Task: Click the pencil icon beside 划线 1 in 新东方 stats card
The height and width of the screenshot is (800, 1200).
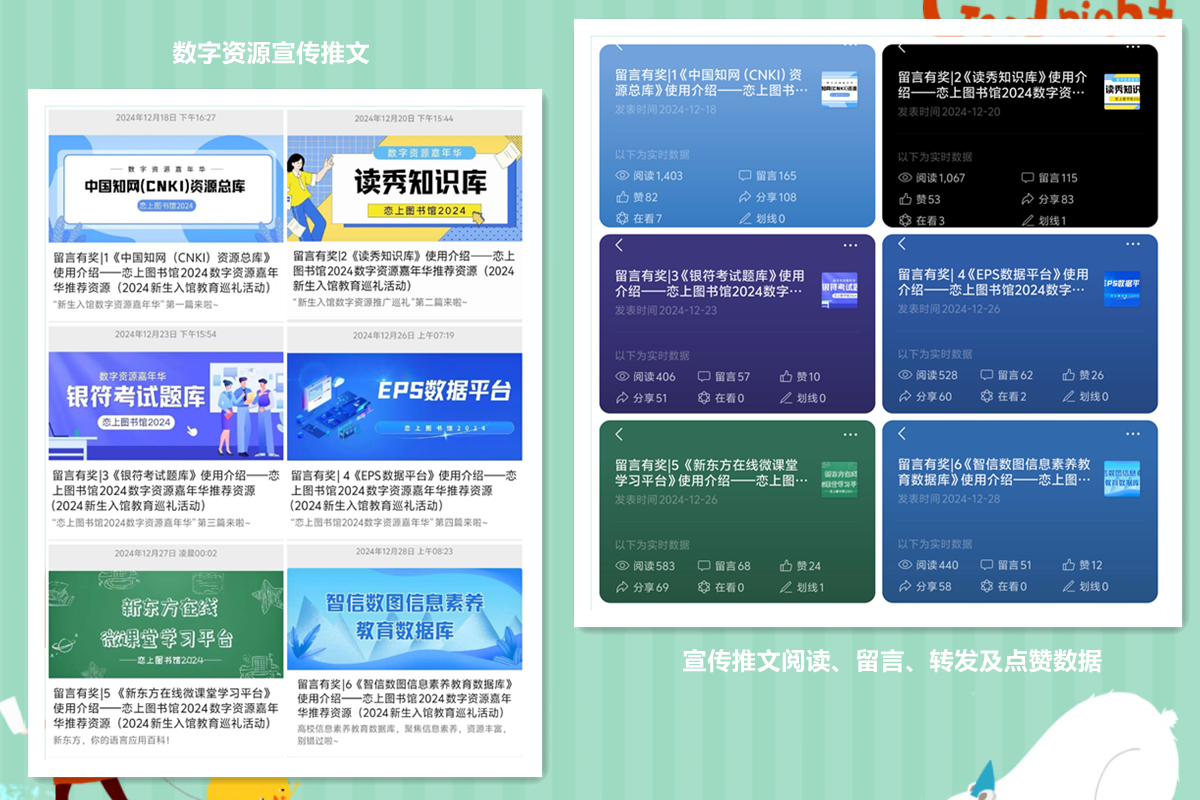Action: [786, 587]
